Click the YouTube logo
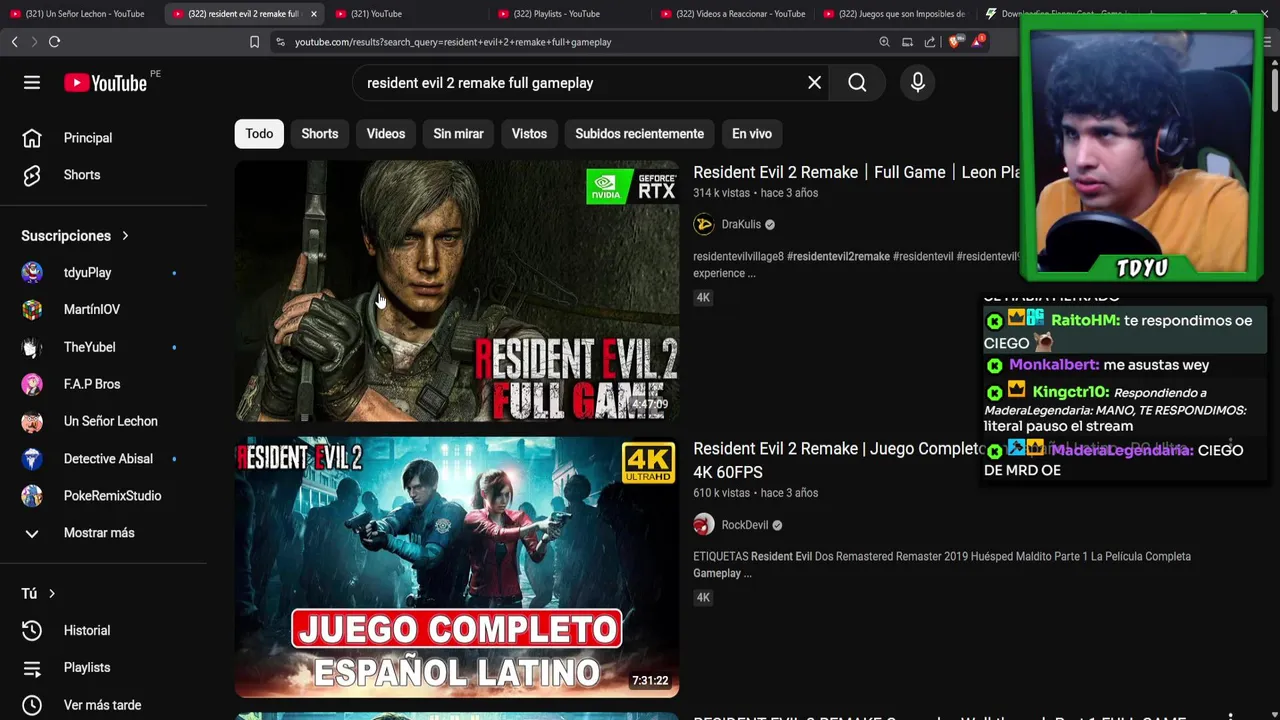The image size is (1280, 720). 106,83
